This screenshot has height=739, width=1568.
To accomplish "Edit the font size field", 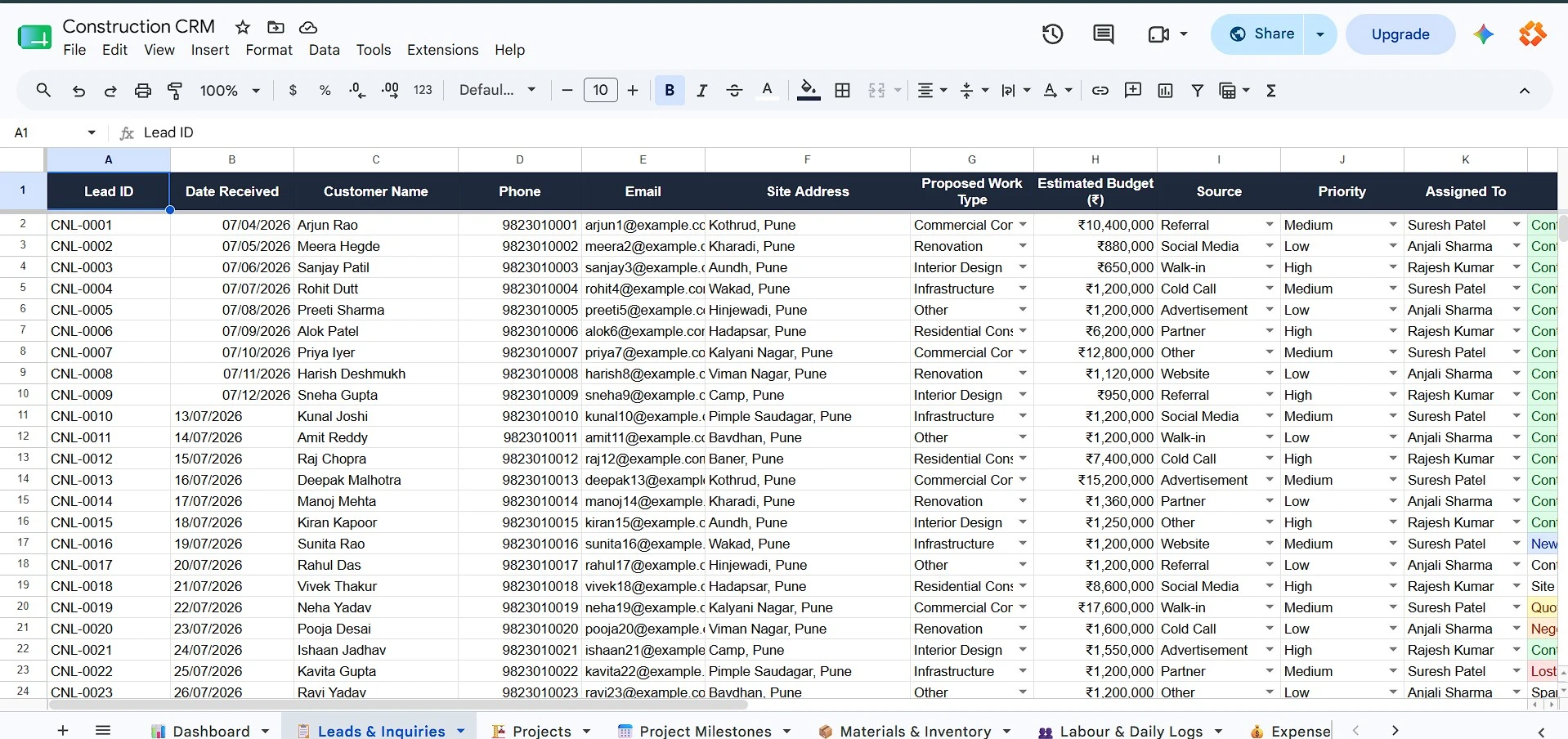I will (600, 91).
